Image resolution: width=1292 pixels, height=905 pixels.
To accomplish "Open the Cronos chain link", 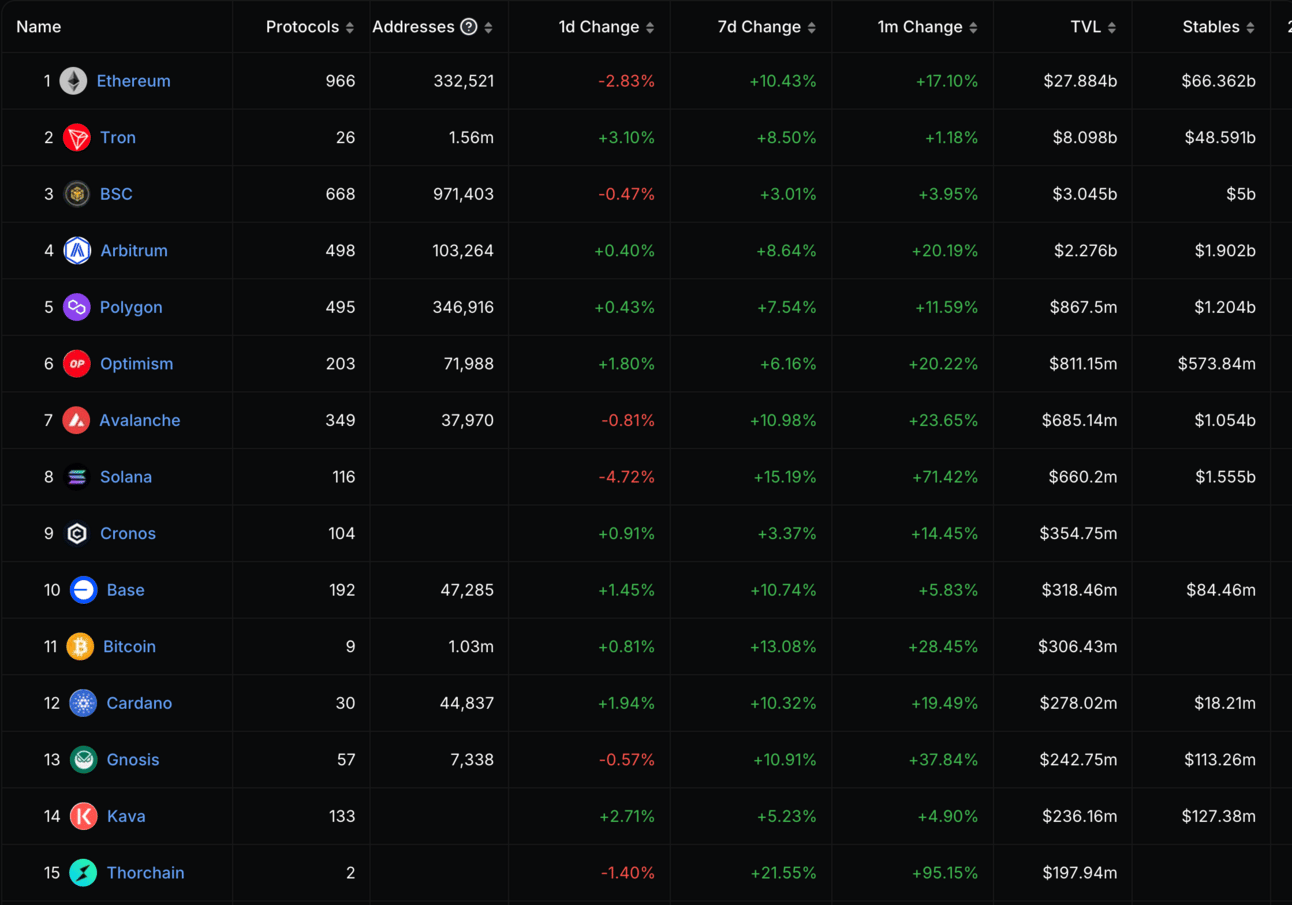I will pyautogui.click(x=128, y=534).
